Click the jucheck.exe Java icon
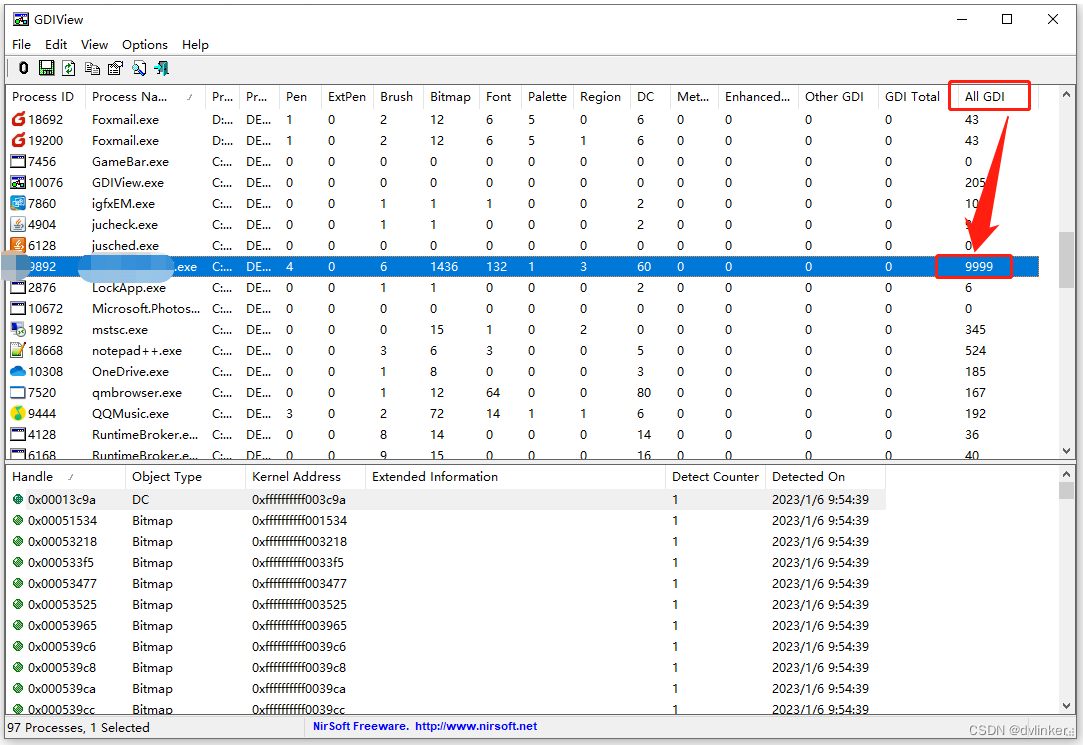This screenshot has height=745, width=1083. click(x=18, y=224)
